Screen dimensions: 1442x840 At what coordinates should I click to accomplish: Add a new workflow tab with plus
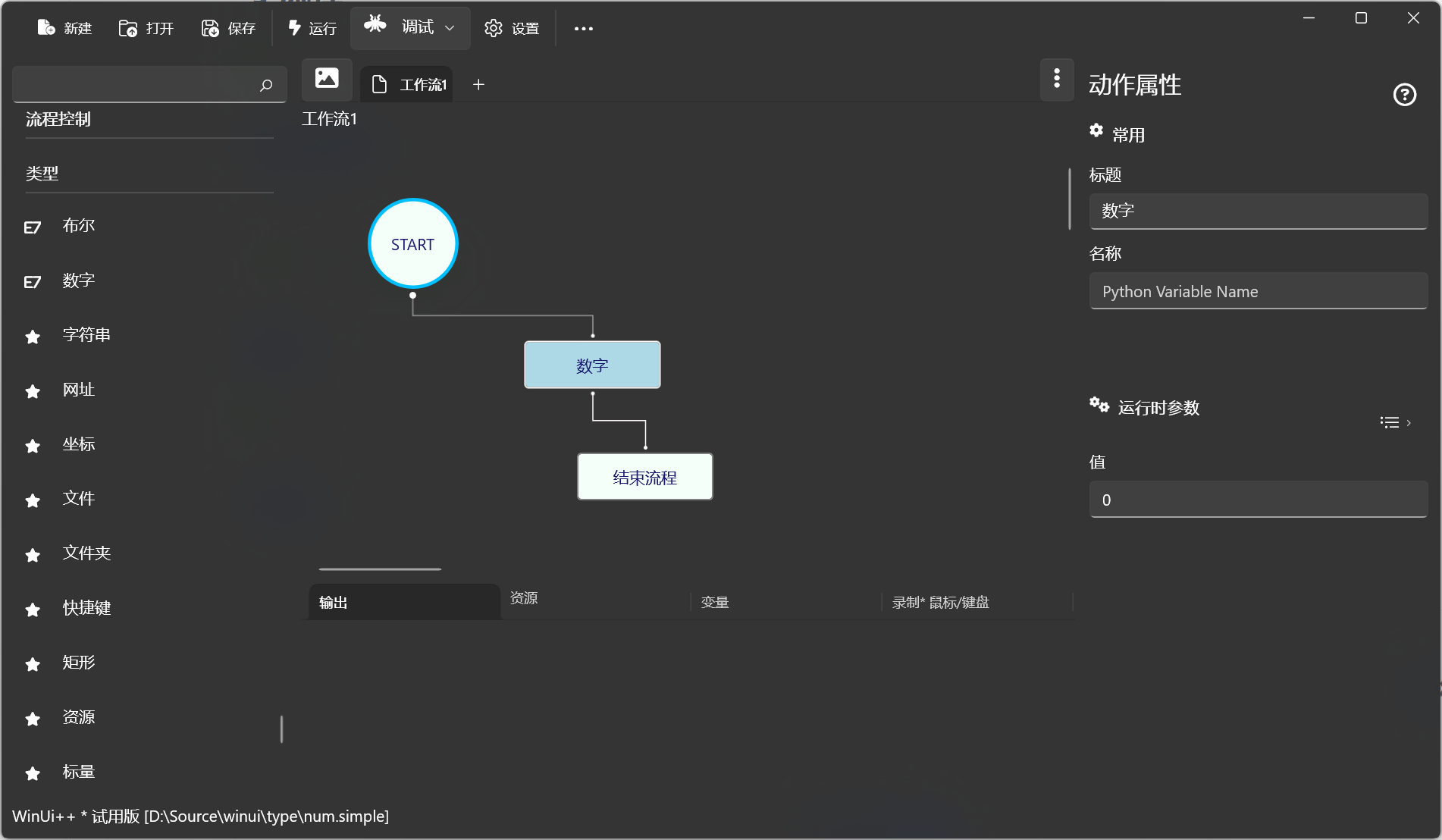[478, 85]
